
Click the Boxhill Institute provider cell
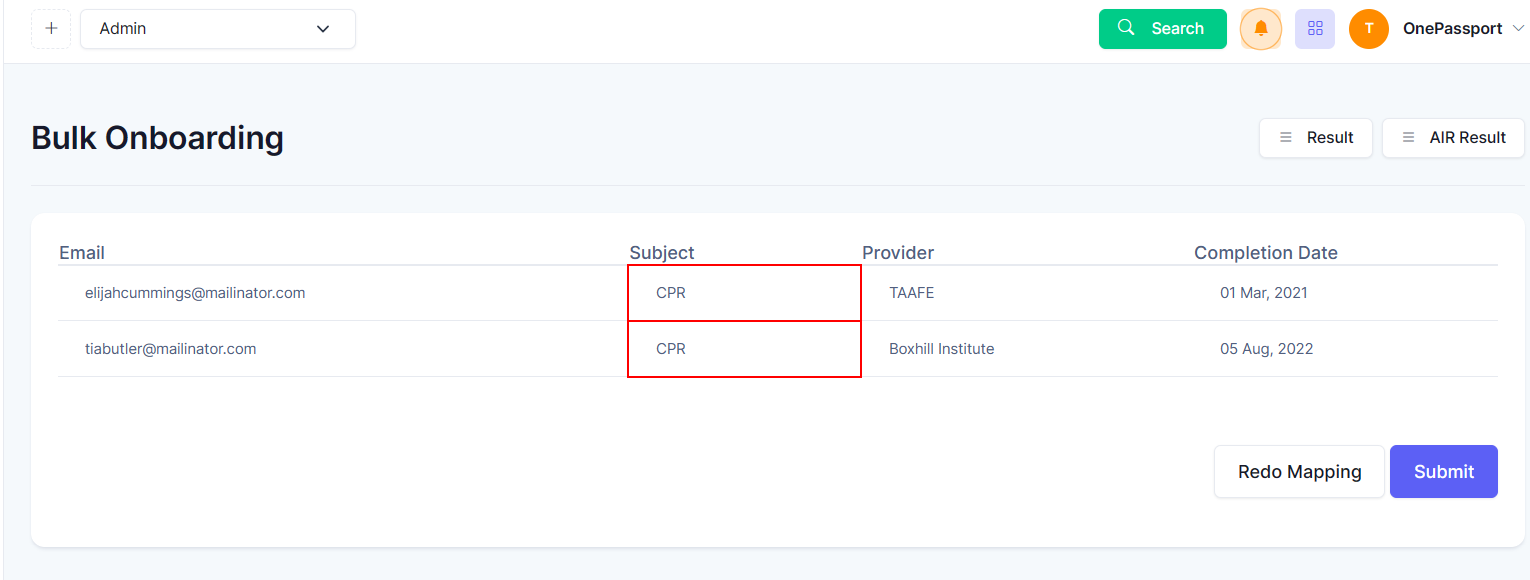click(x=942, y=349)
